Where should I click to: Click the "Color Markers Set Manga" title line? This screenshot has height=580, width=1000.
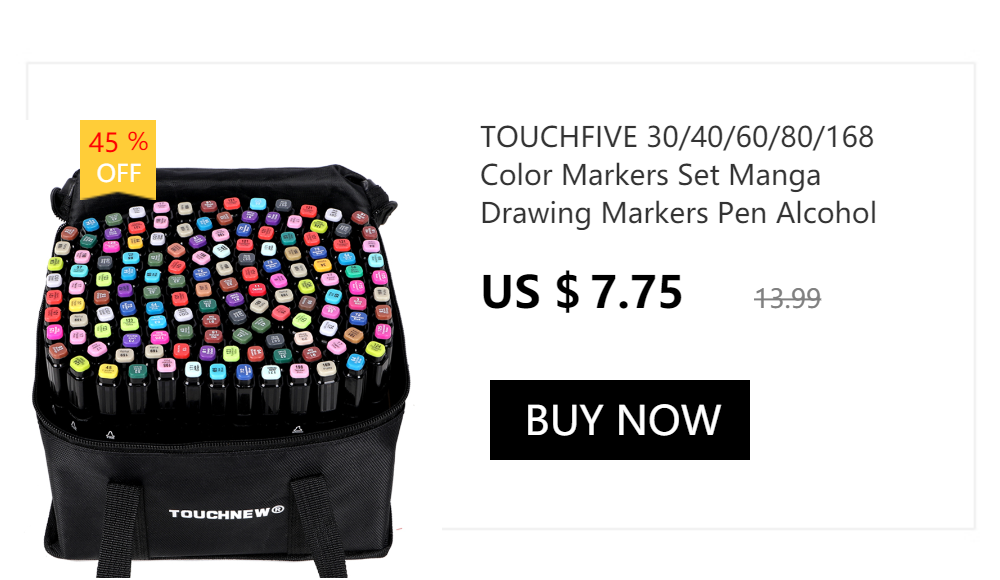(650, 175)
